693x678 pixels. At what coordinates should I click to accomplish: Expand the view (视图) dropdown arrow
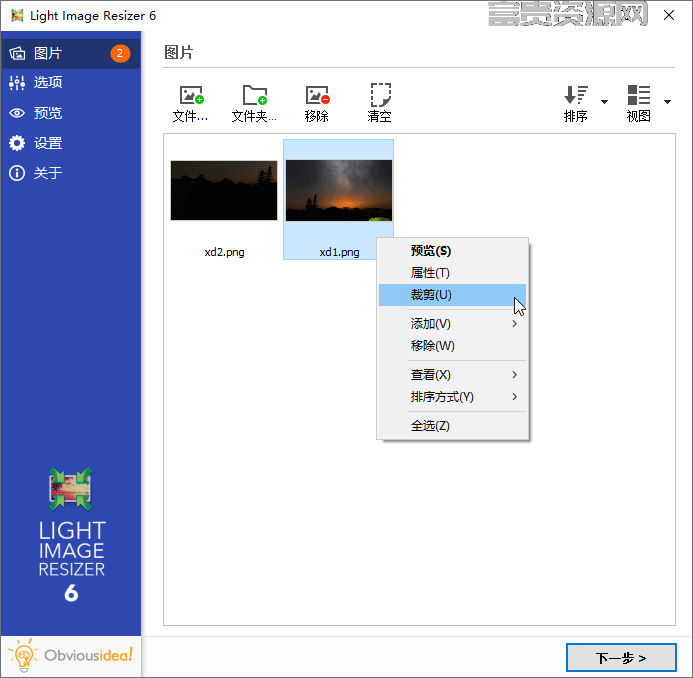pyautogui.click(x=667, y=102)
